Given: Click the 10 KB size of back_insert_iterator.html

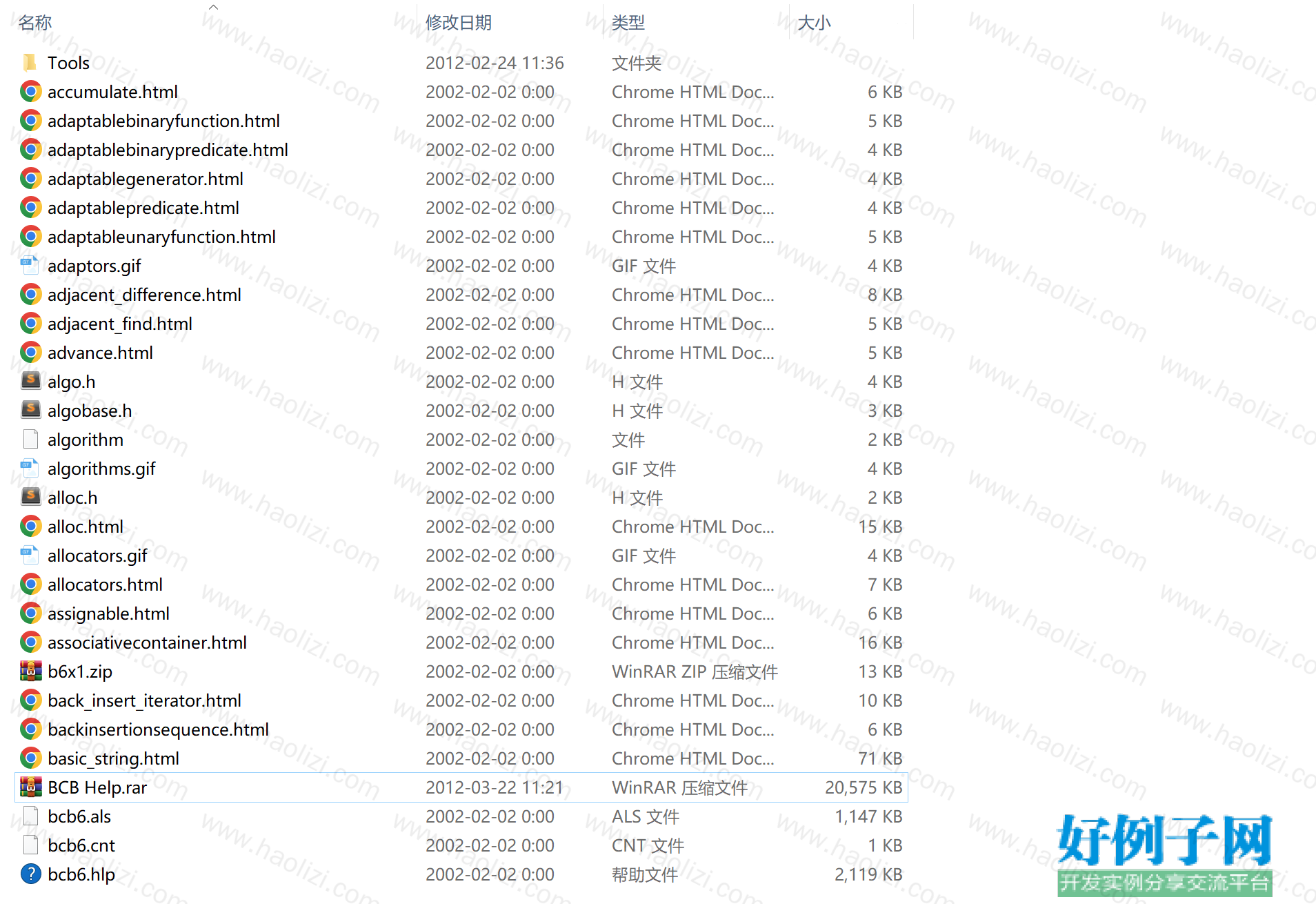Looking at the screenshot, I should 880,700.
